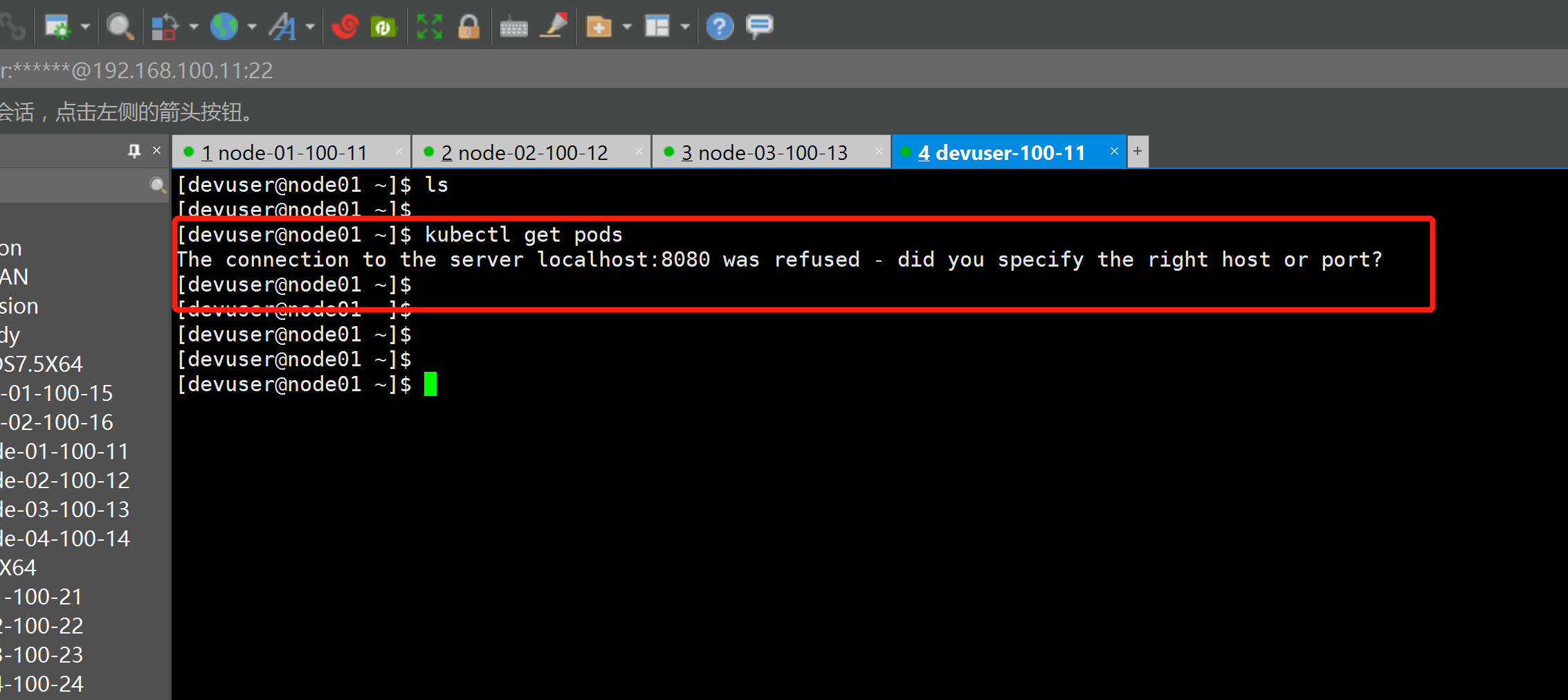Click the chain link icon at toolbar start
Viewport: 1568px width, 700px height.
(12, 27)
